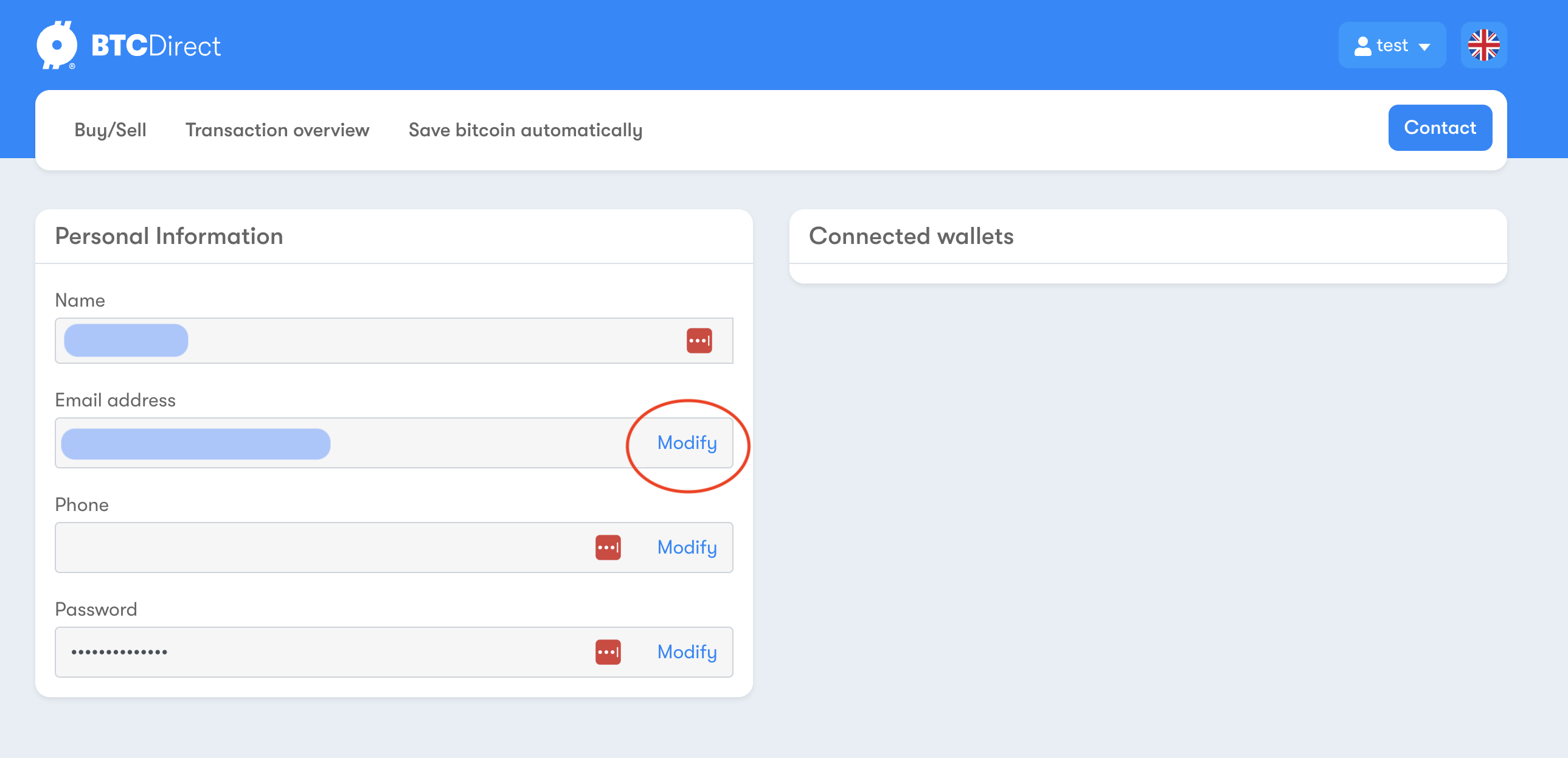Modify the phone number
Viewport: 1568px width, 758px height.
[x=687, y=548]
